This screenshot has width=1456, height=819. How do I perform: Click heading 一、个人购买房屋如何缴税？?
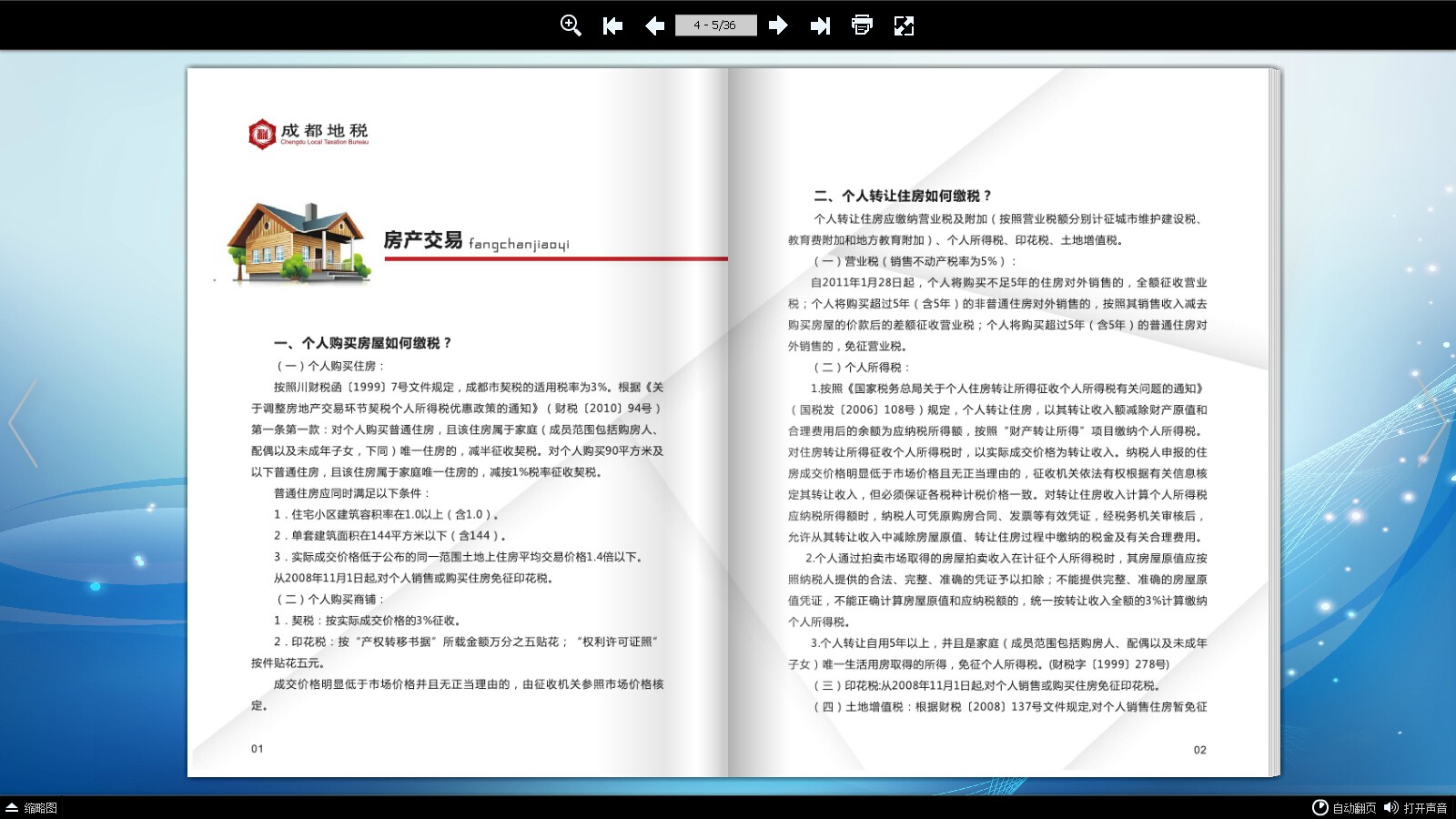[363, 343]
